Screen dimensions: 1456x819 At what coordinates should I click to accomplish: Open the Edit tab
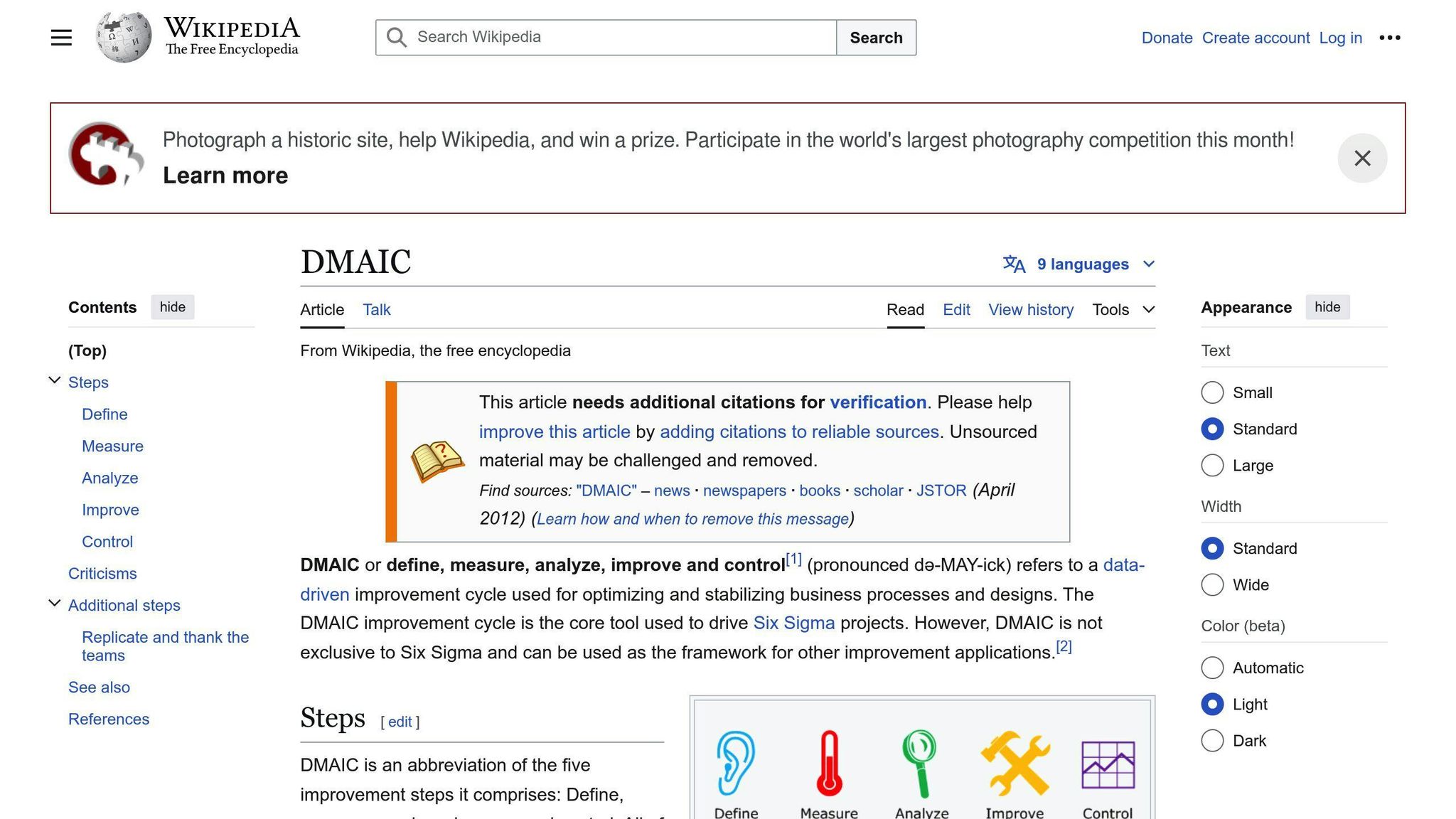click(956, 310)
